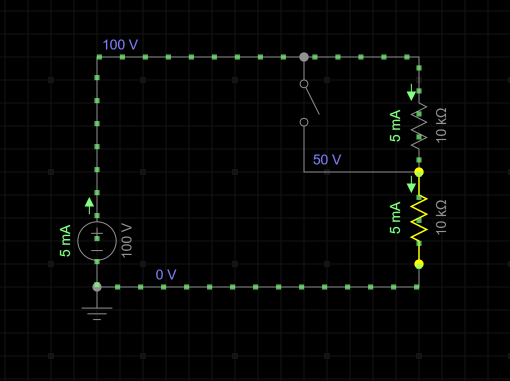Click the 100 V value label beside the source
Viewport: 510px width, 381px height.
pos(127,241)
